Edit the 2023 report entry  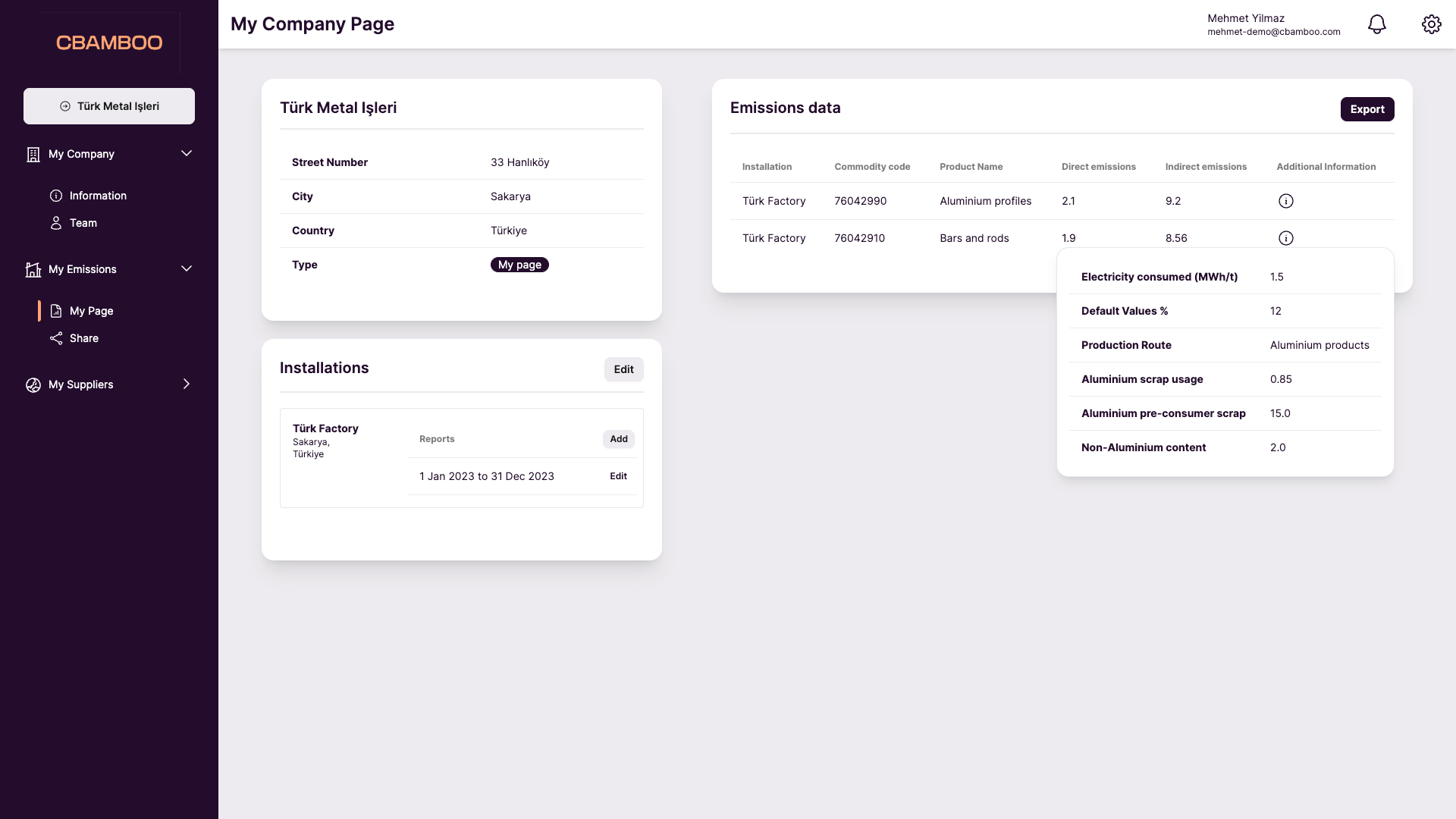click(x=618, y=476)
